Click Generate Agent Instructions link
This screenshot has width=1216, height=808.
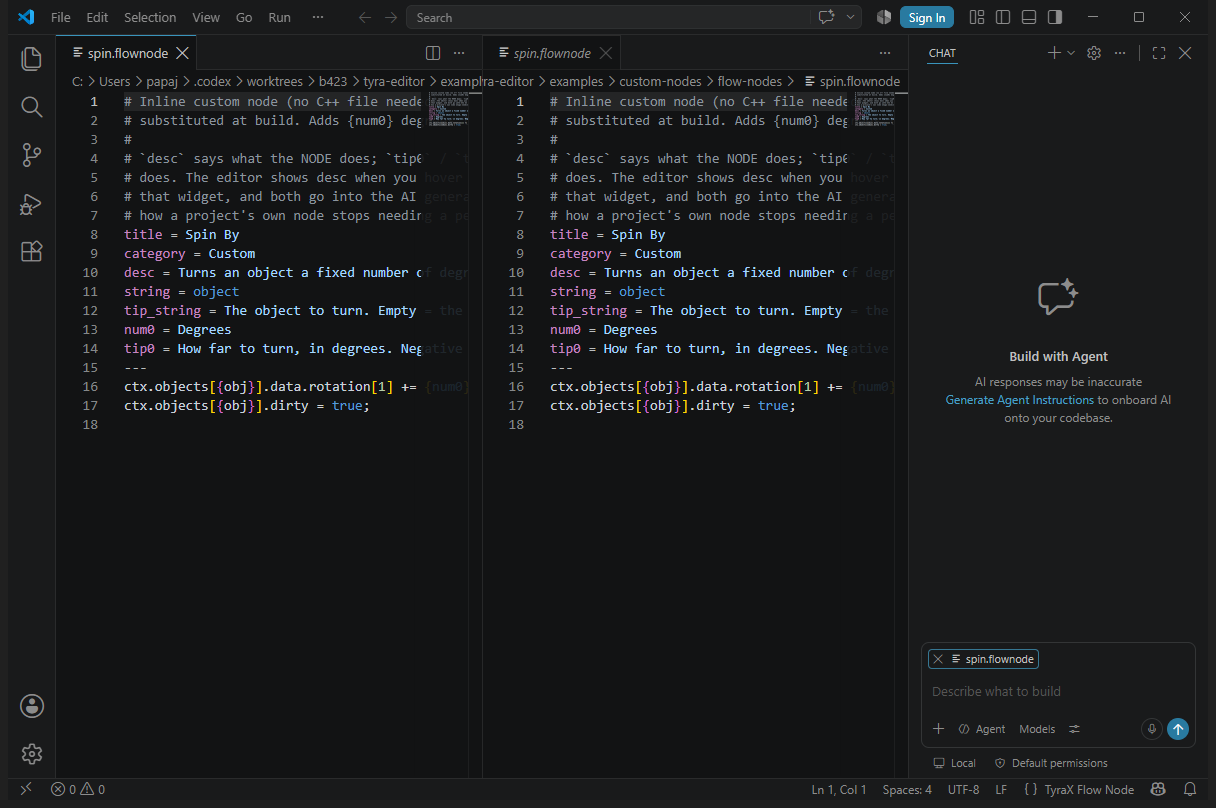(1020, 400)
